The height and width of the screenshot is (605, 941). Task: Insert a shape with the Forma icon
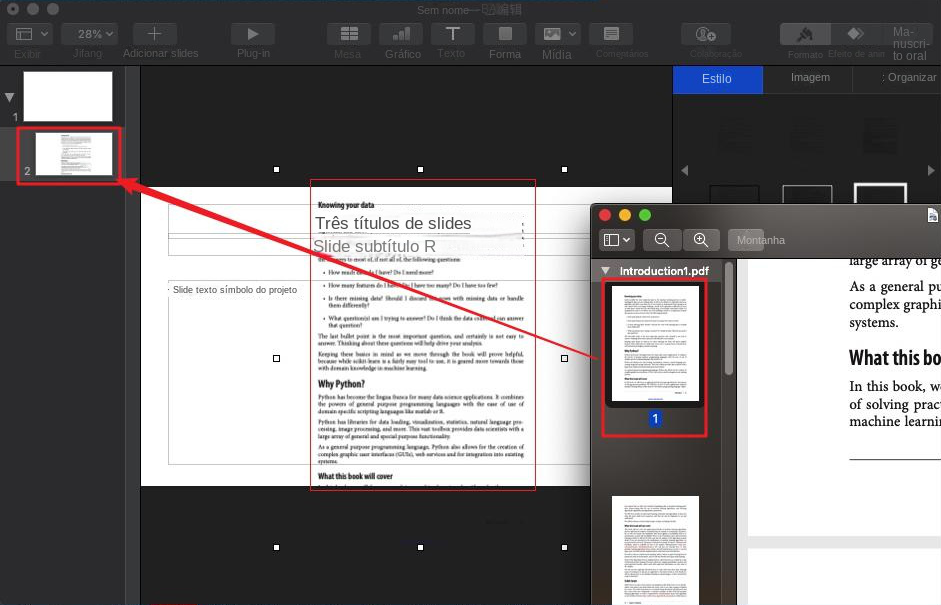point(505,34)
